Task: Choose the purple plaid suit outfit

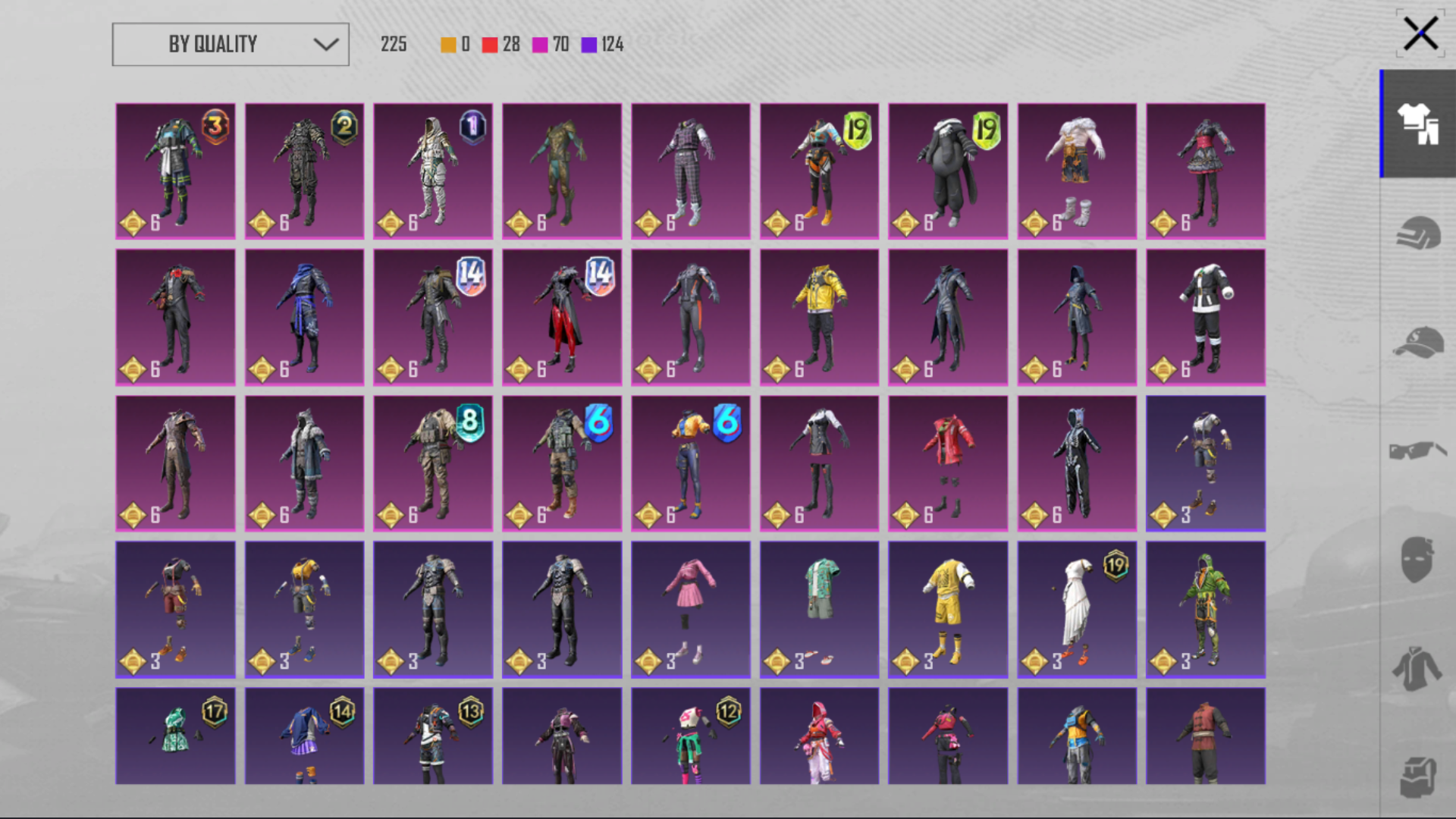Action: tap(691, 171)
